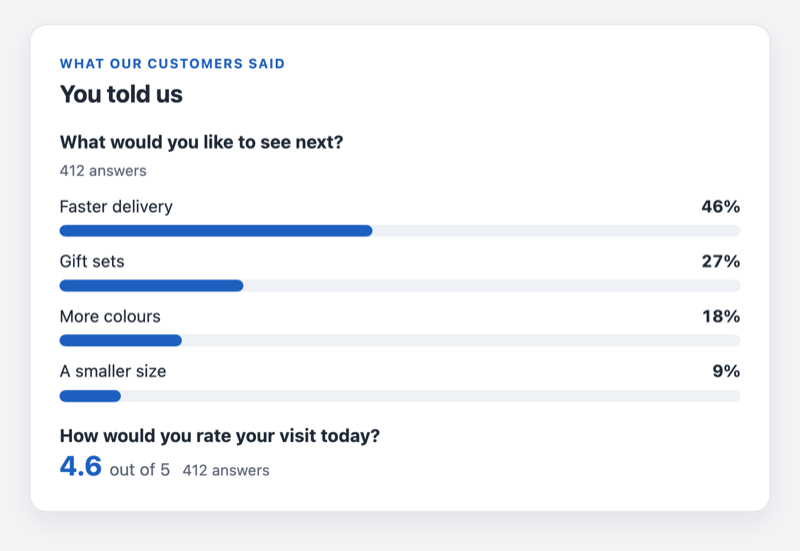800x551 pixels.
Task: Select the 'Faster delivery' option label
Action: click(116, 207)
